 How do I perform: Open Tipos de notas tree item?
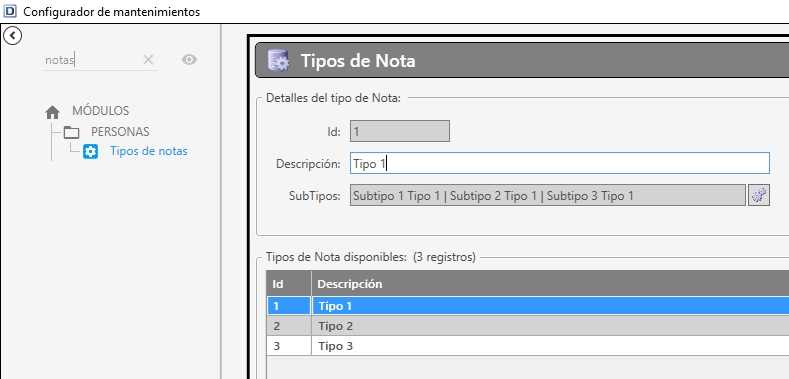point(149,151)
